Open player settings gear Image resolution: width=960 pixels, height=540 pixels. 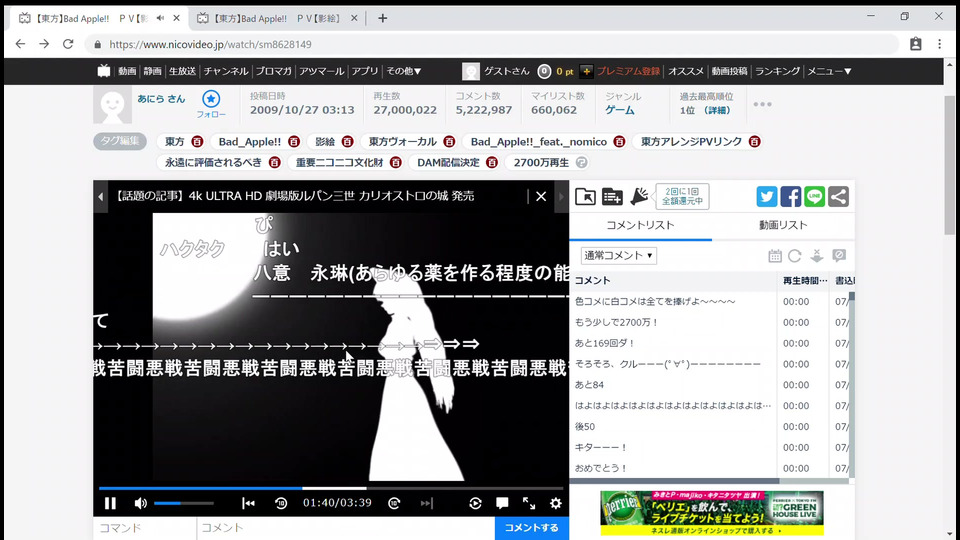(555, 503)
